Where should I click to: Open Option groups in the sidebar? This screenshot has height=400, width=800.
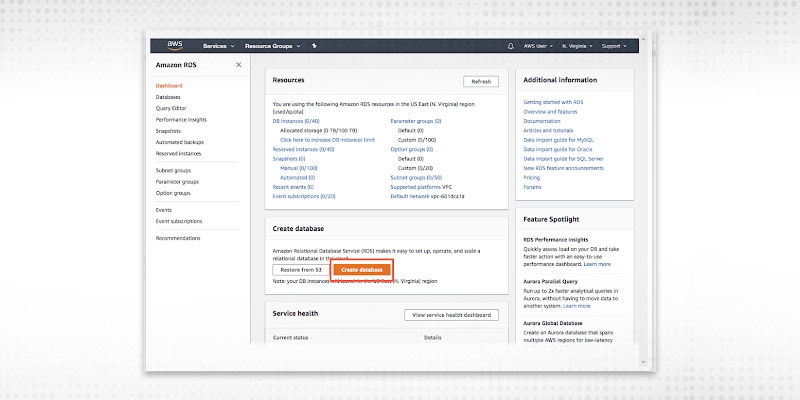click(x=173, y=193)
